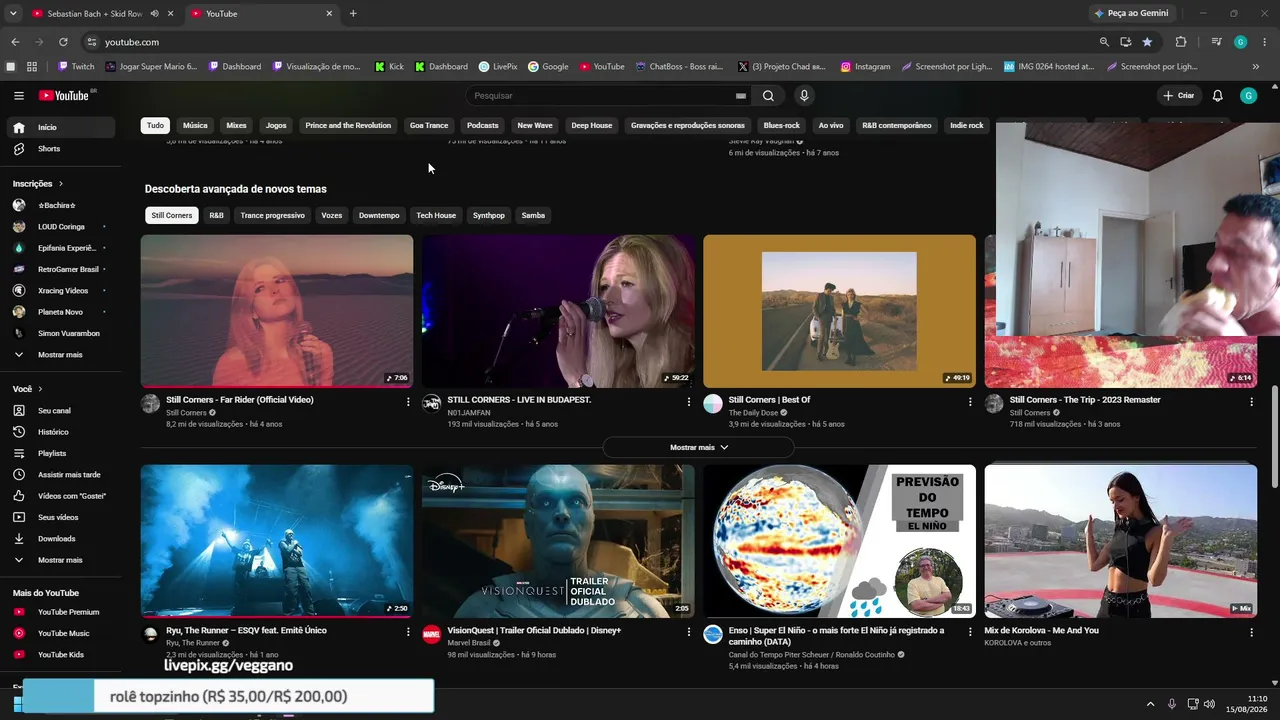Bookmark this page with the star icon
1280x720 pixels.
1147,42
